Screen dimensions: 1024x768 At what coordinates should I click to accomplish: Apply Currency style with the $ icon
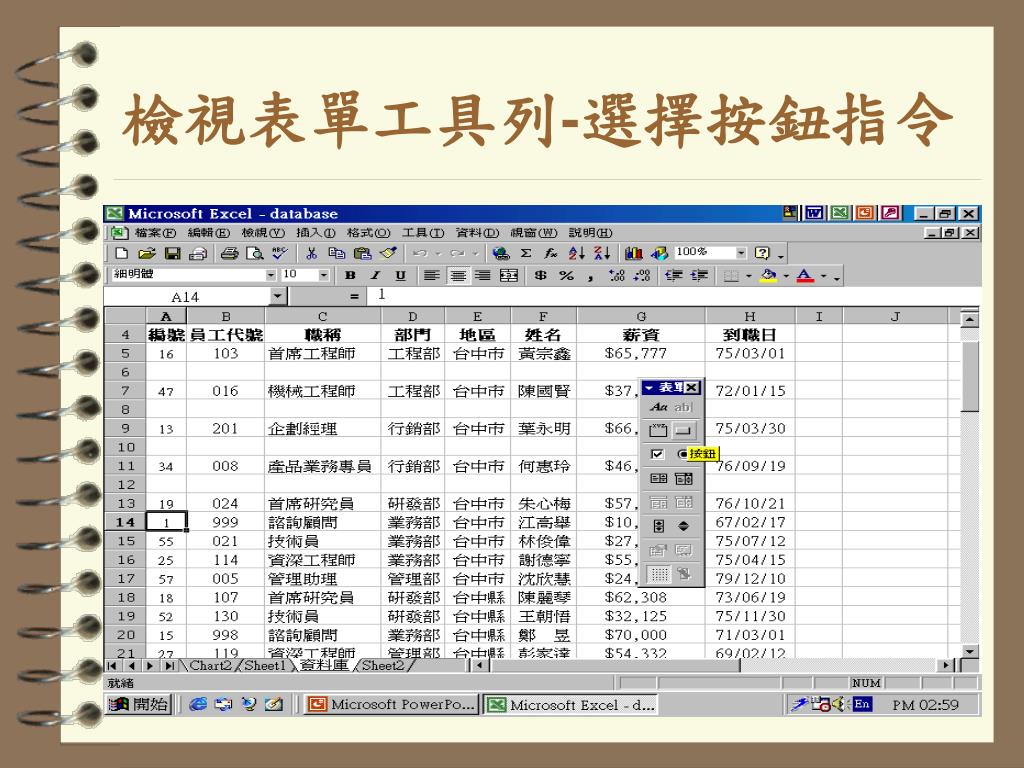[540, 276]
